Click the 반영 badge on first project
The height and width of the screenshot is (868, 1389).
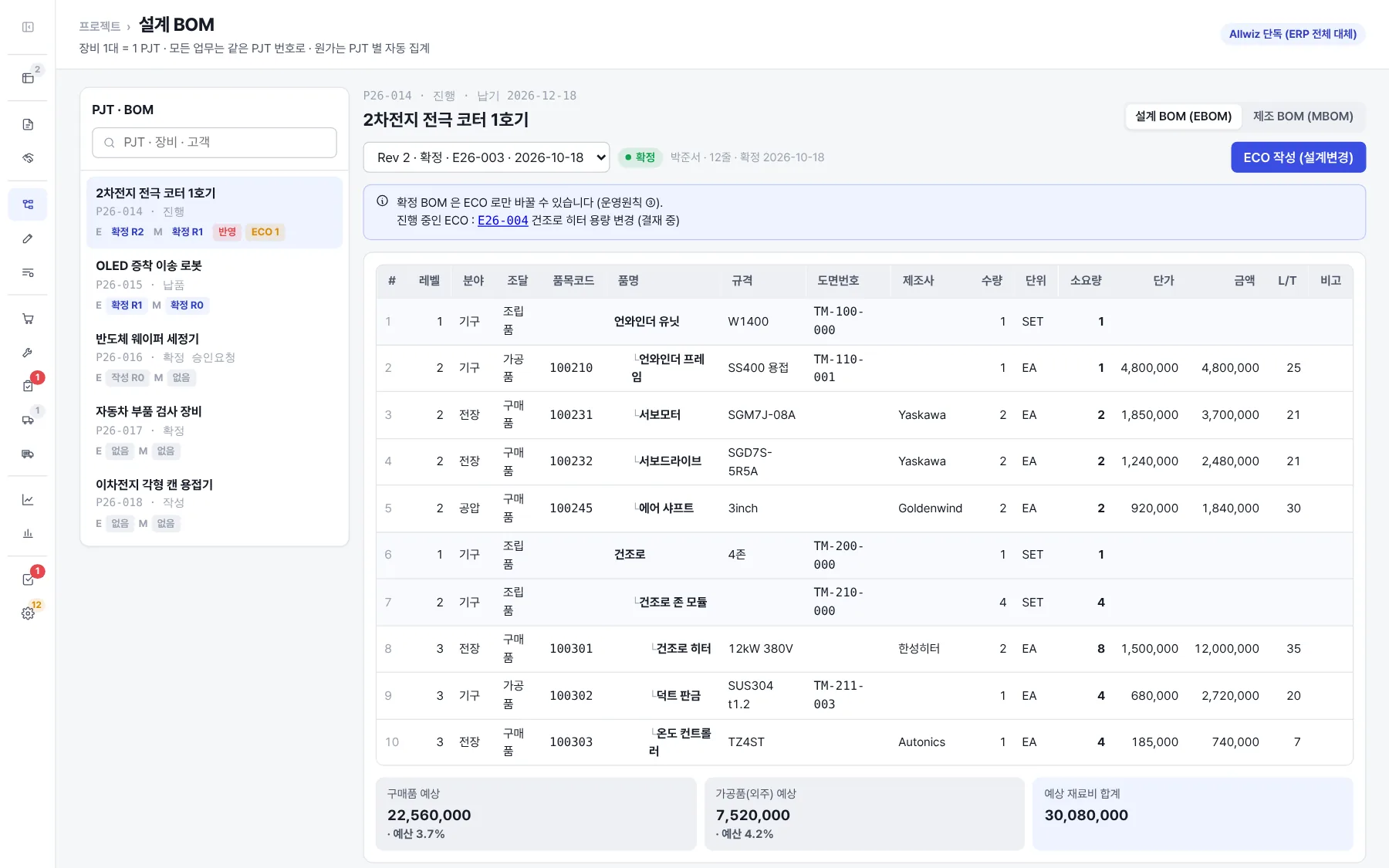point(227,232)
